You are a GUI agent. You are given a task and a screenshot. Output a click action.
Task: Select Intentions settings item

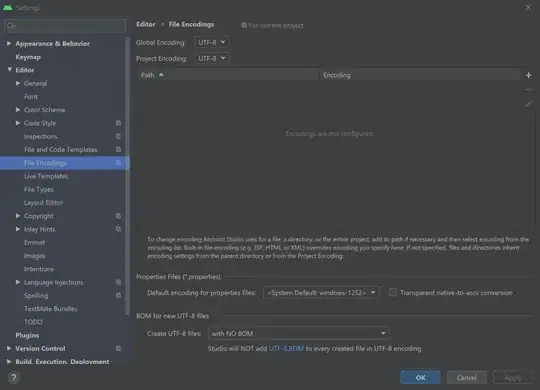[39, 269]
